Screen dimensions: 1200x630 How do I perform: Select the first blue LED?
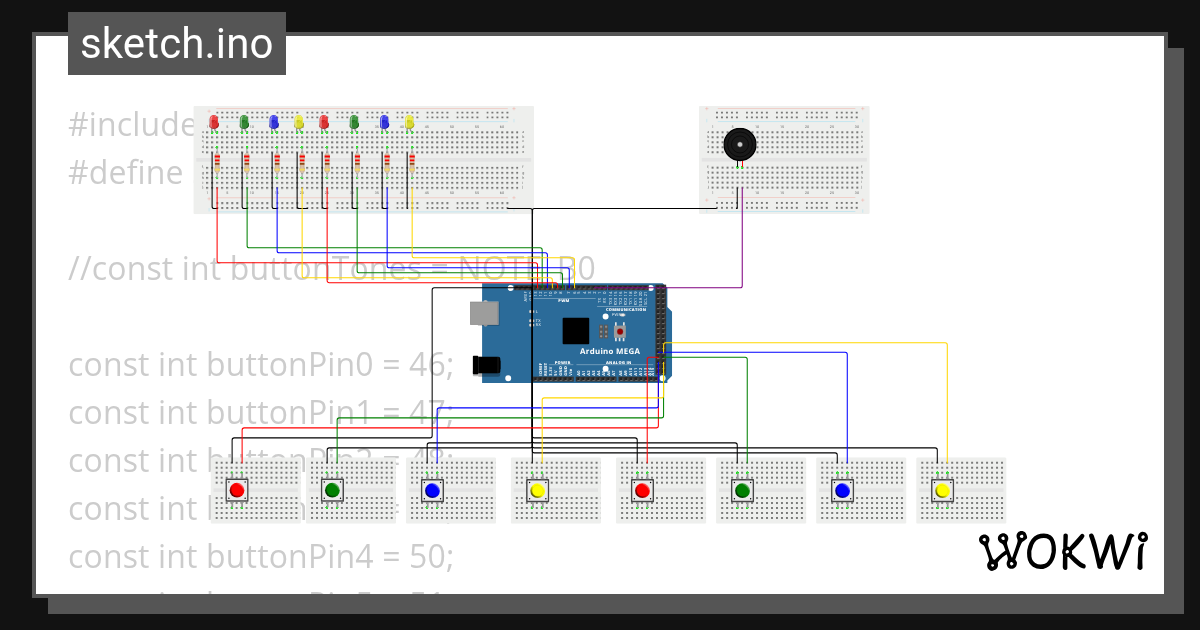tap(274, 122)
